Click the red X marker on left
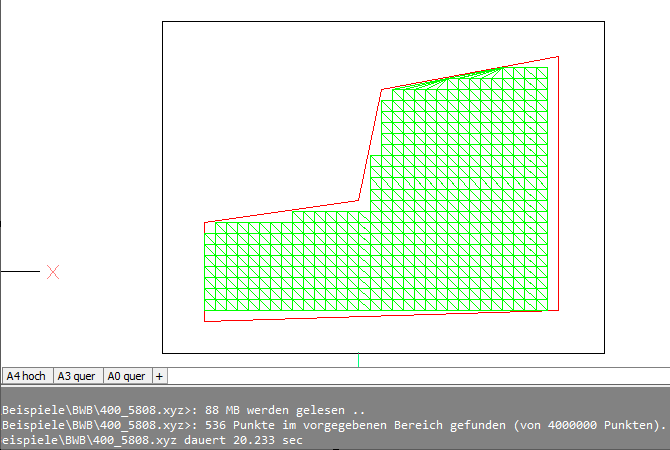Image resolution: width=670 pixels, height=450 pixels. pos(53,271)
